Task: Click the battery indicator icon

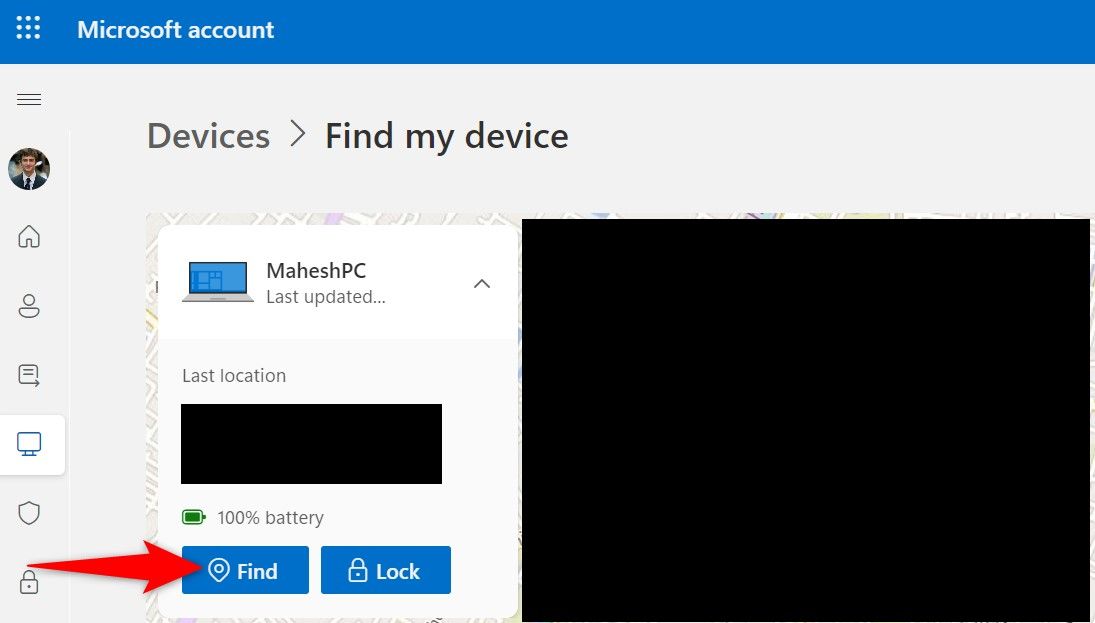Action: tap(192, 517)
